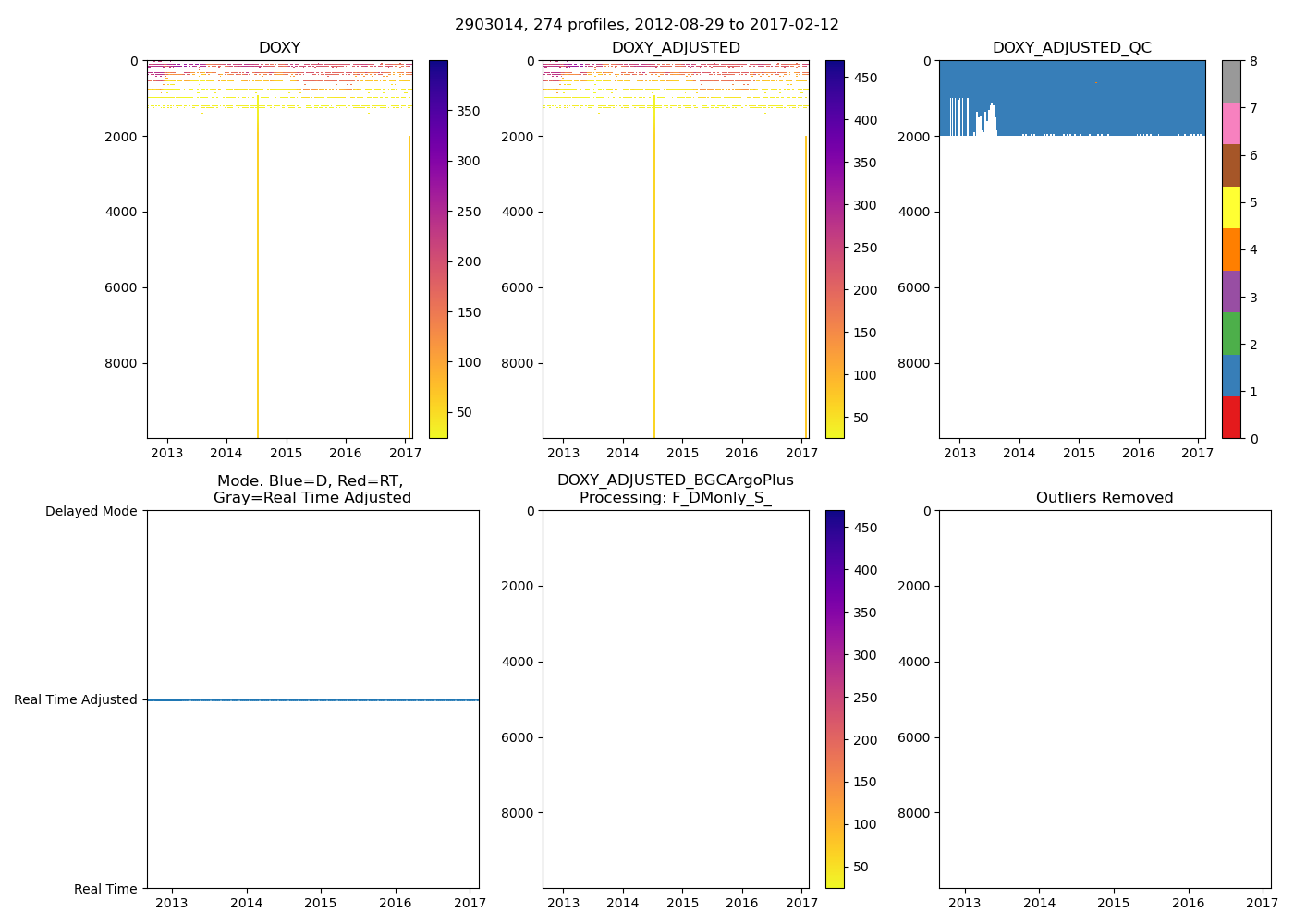Click the Real Time axis label

pyautogui.click(x=105, y=889)
